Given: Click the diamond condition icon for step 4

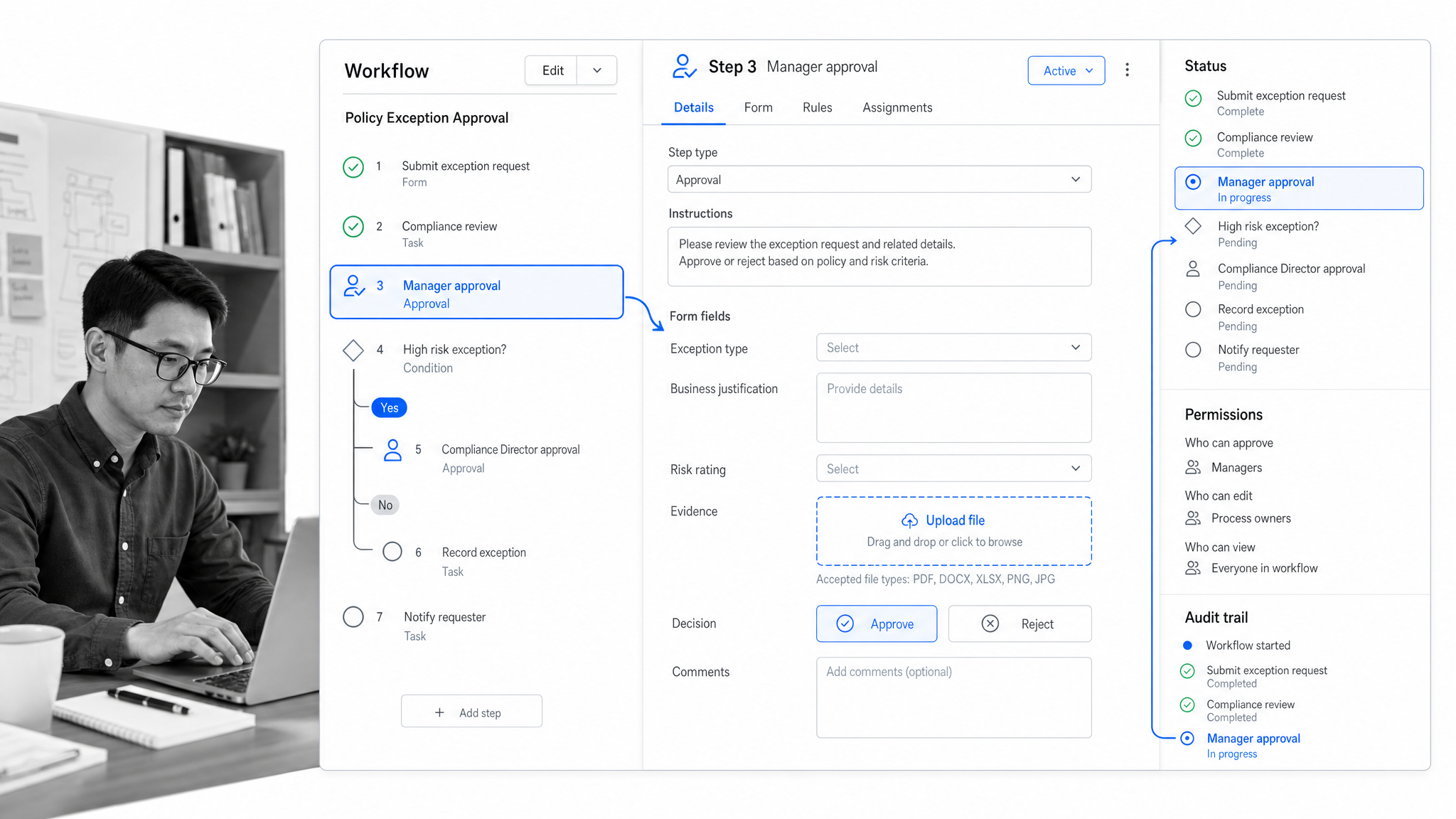Looking at the screenshot, I should [x=353, y=350].
